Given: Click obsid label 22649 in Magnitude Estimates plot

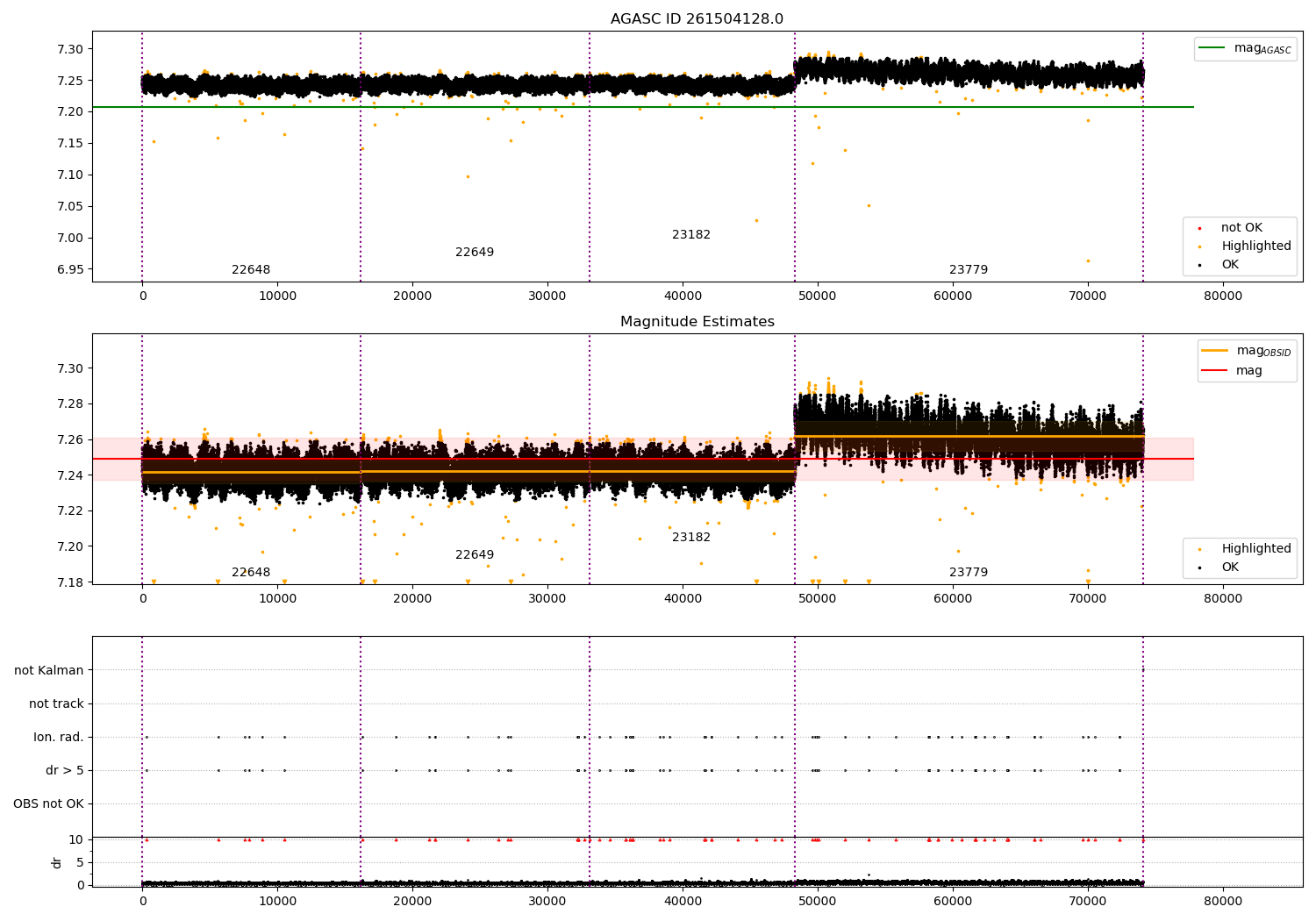Looking at the screenshot, I should [475, 555].
